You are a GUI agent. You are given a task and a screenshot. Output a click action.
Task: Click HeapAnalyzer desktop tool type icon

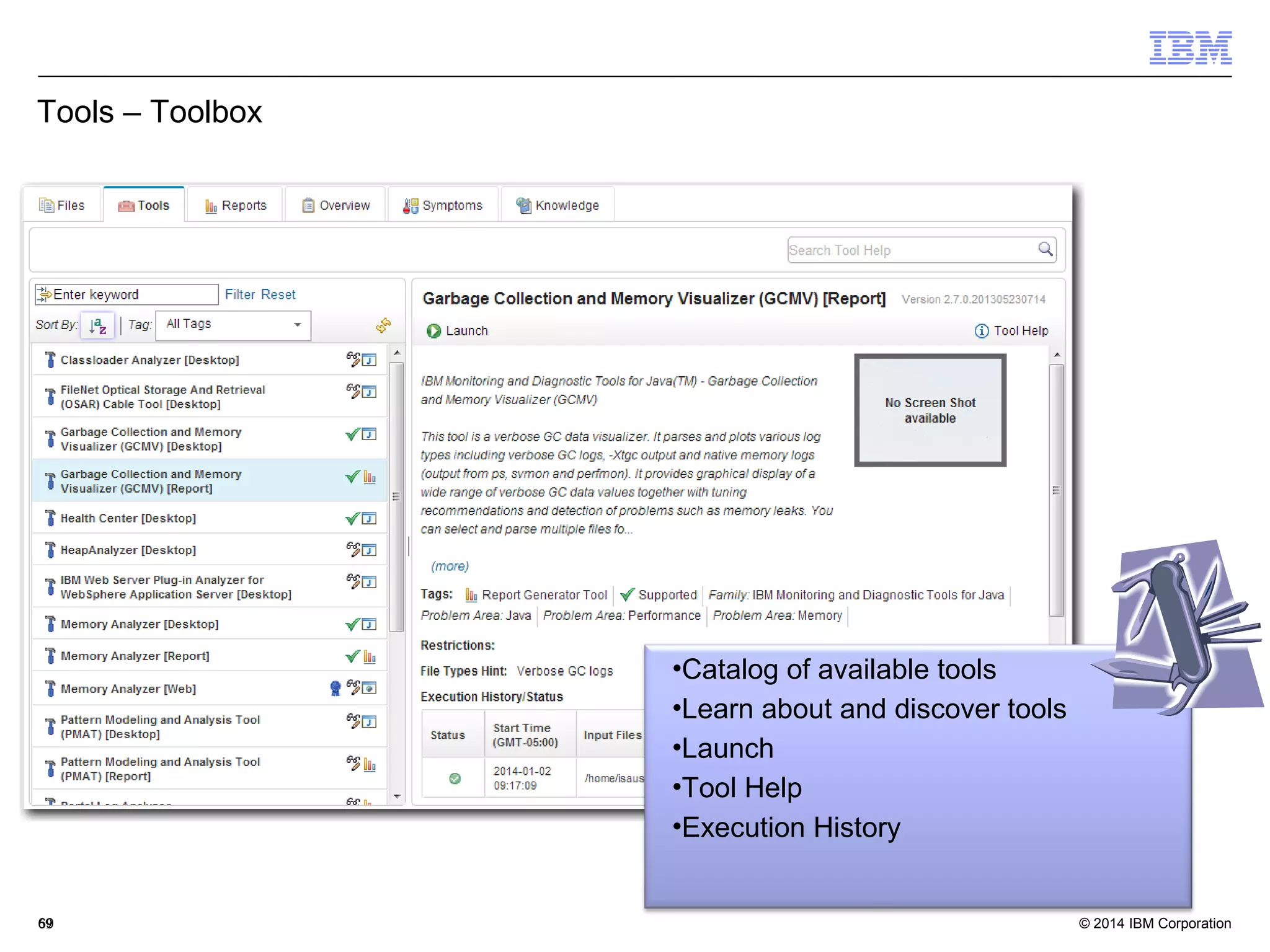click(x=369, y=550)
